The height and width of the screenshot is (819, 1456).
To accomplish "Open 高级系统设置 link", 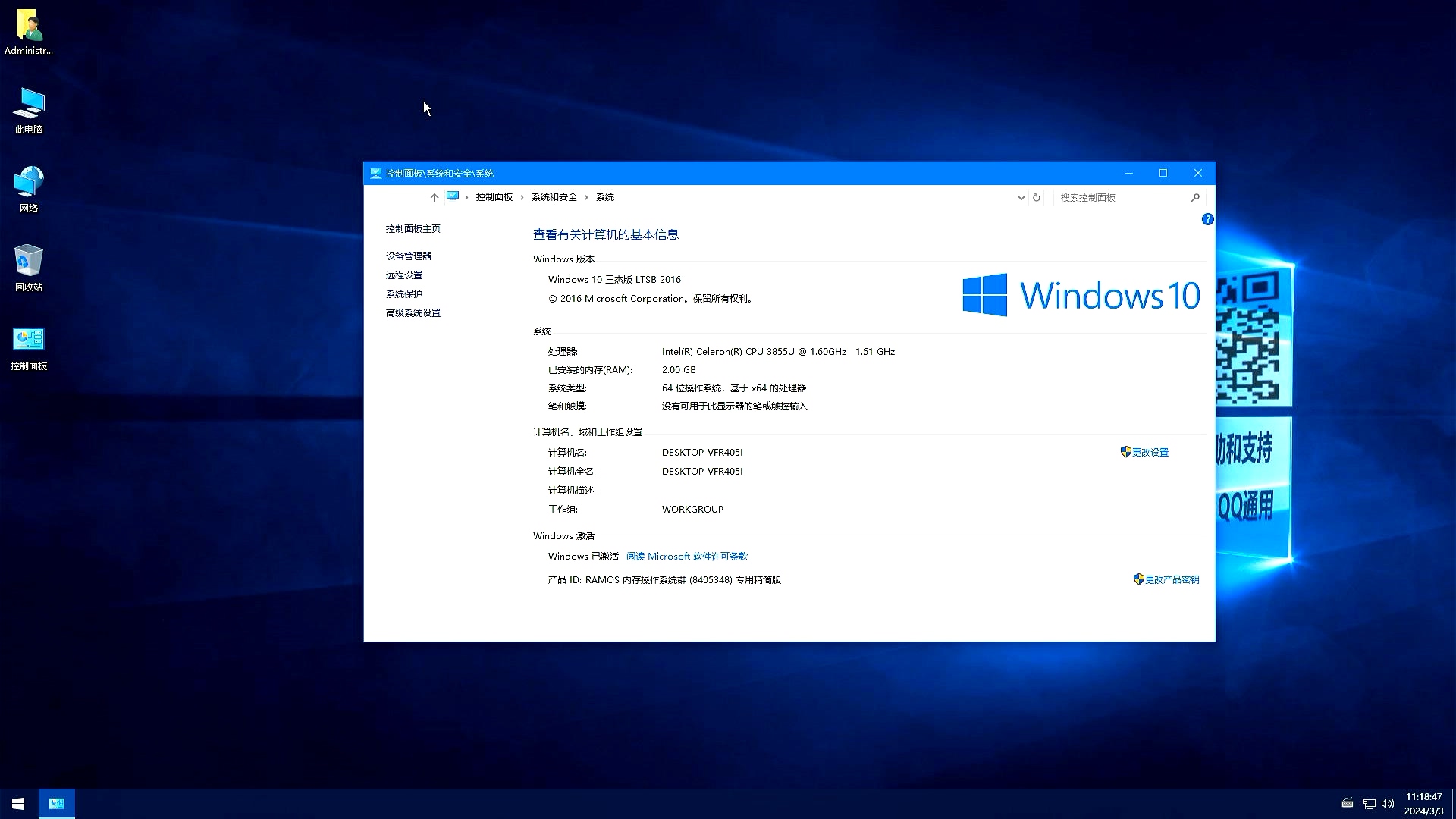I will pos(413,312).
